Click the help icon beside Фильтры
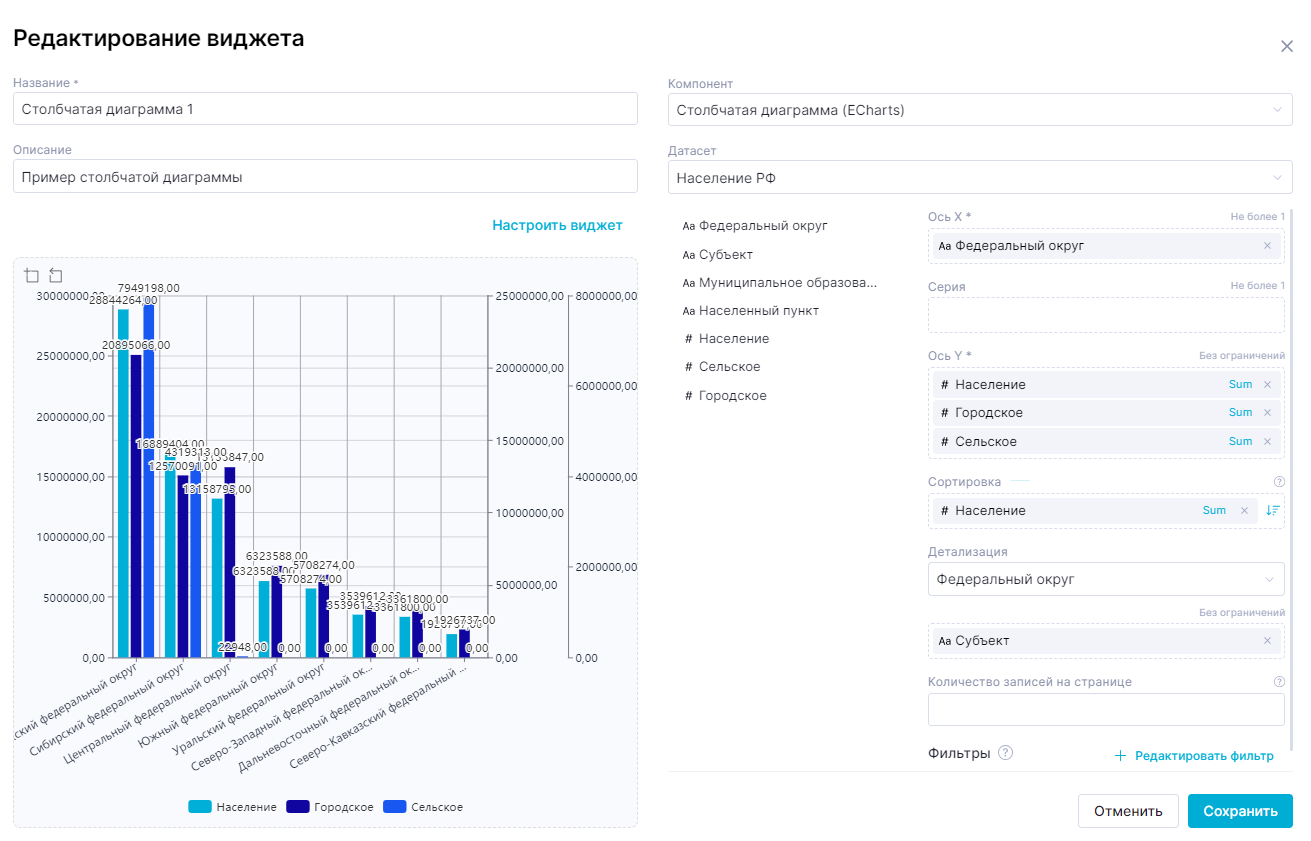Viewport: 1311px width, 841px height. (1005, 753)
